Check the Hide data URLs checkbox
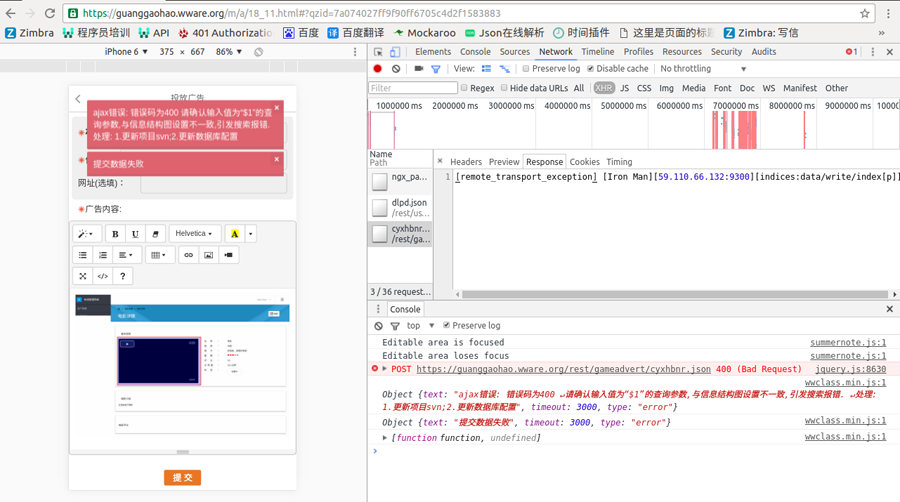 504,88
